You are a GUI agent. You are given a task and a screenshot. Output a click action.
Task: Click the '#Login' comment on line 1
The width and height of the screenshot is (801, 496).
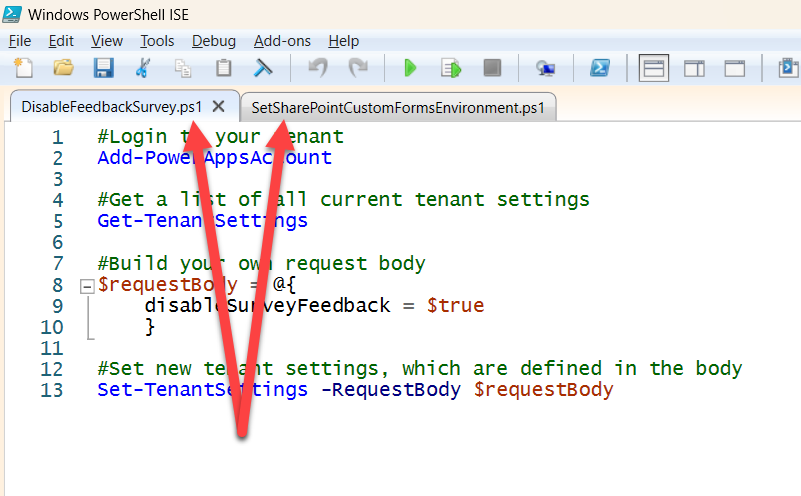[132, 137]
